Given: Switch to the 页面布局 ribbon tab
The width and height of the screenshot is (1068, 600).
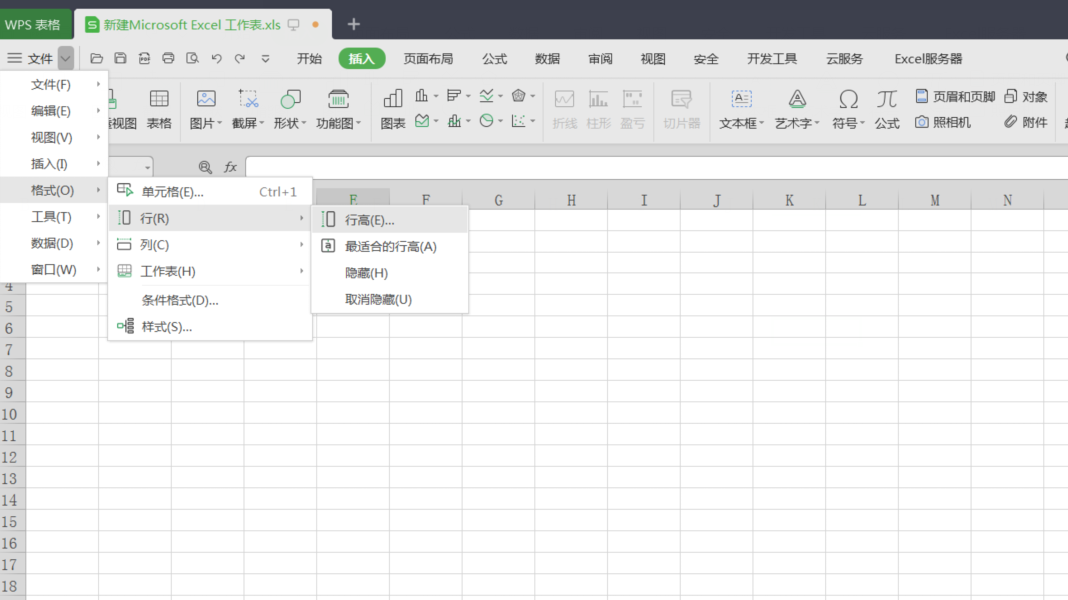Looking at the screenshot, I should (x=428, y=59).
